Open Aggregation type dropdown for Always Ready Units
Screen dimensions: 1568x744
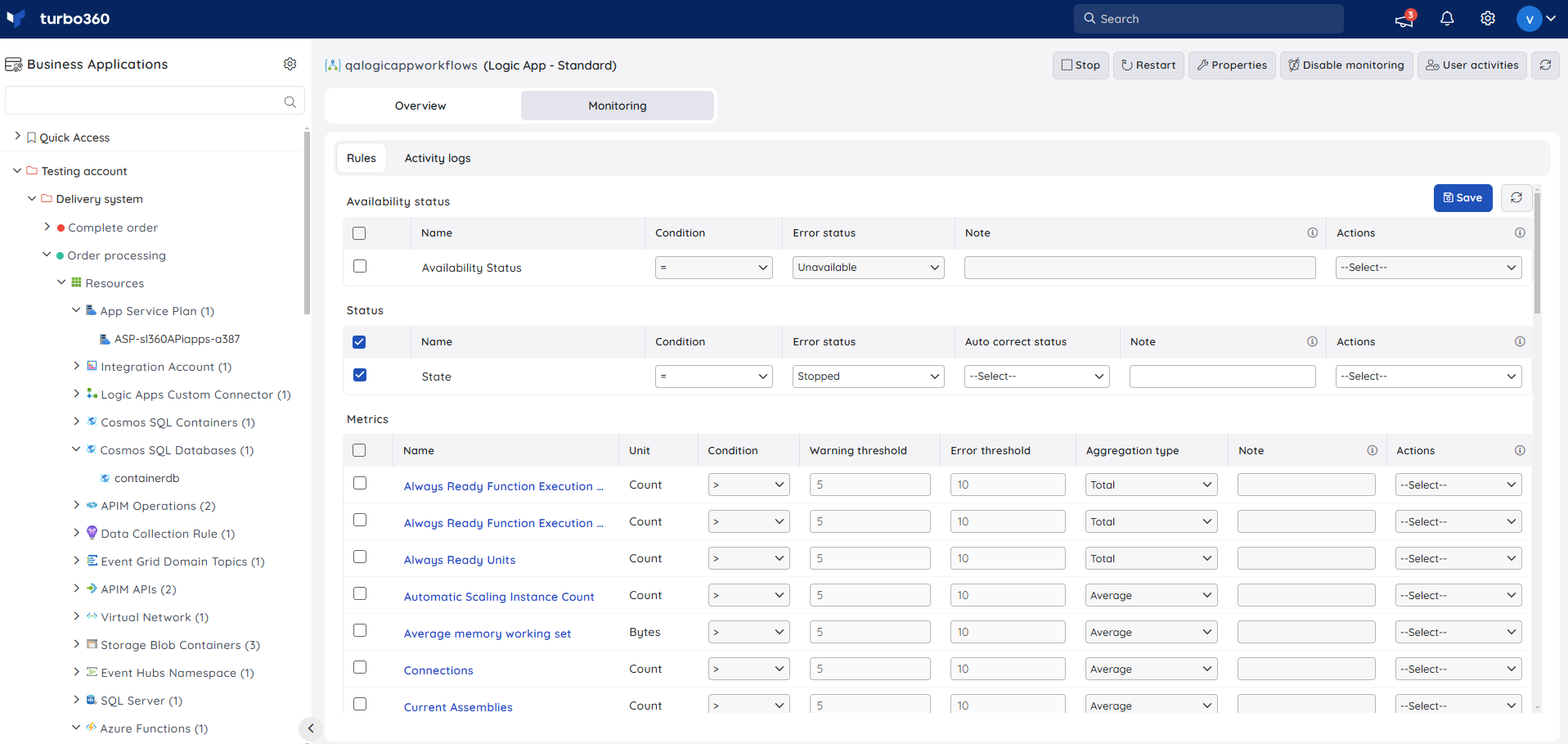pos(1151,558)
